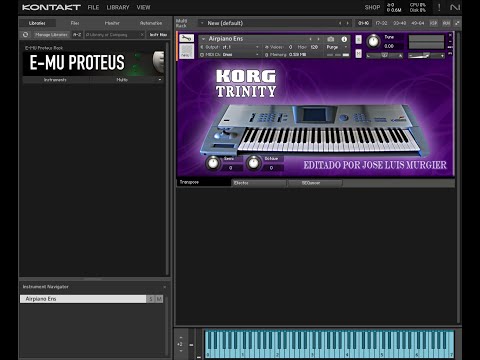Toggle the KSP multi script button
Viewport: 480px width, 360px height.
coord(433,23)
